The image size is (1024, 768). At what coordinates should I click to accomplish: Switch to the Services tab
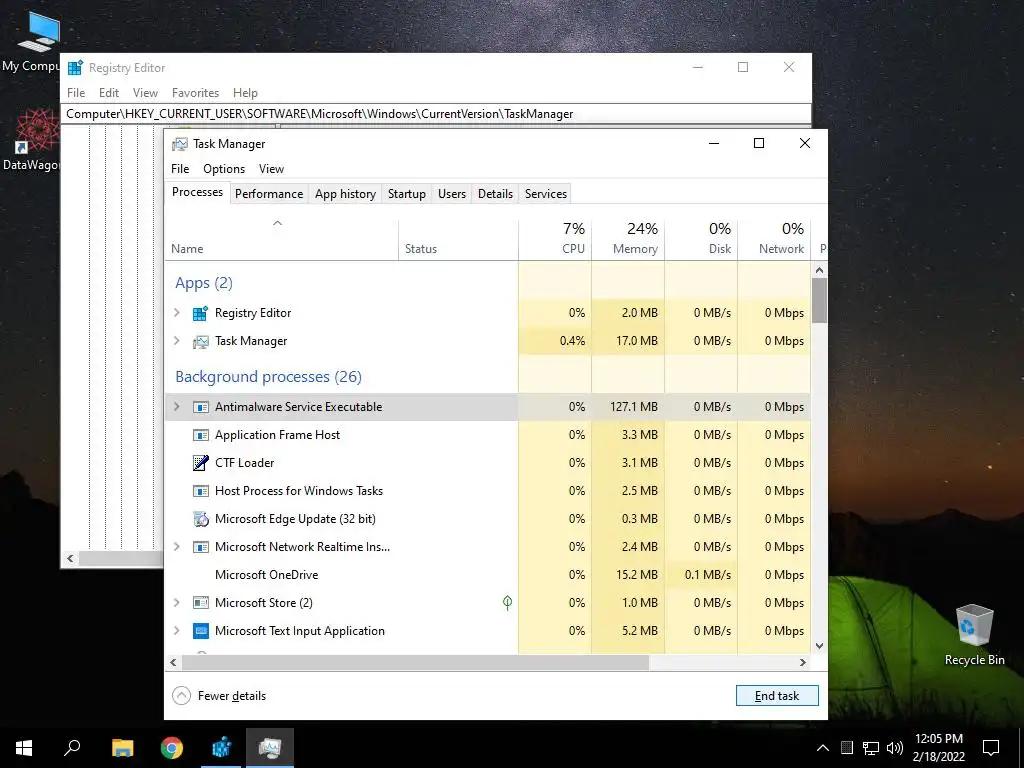click(546, 194)
